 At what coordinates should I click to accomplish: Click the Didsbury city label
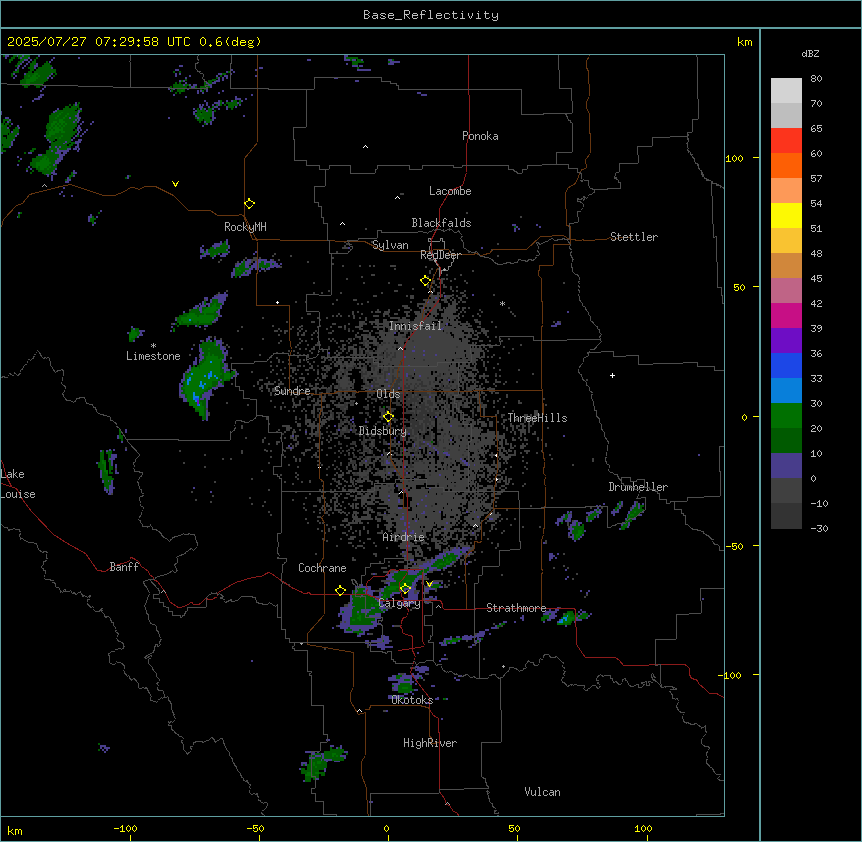(x=383, y=431)
